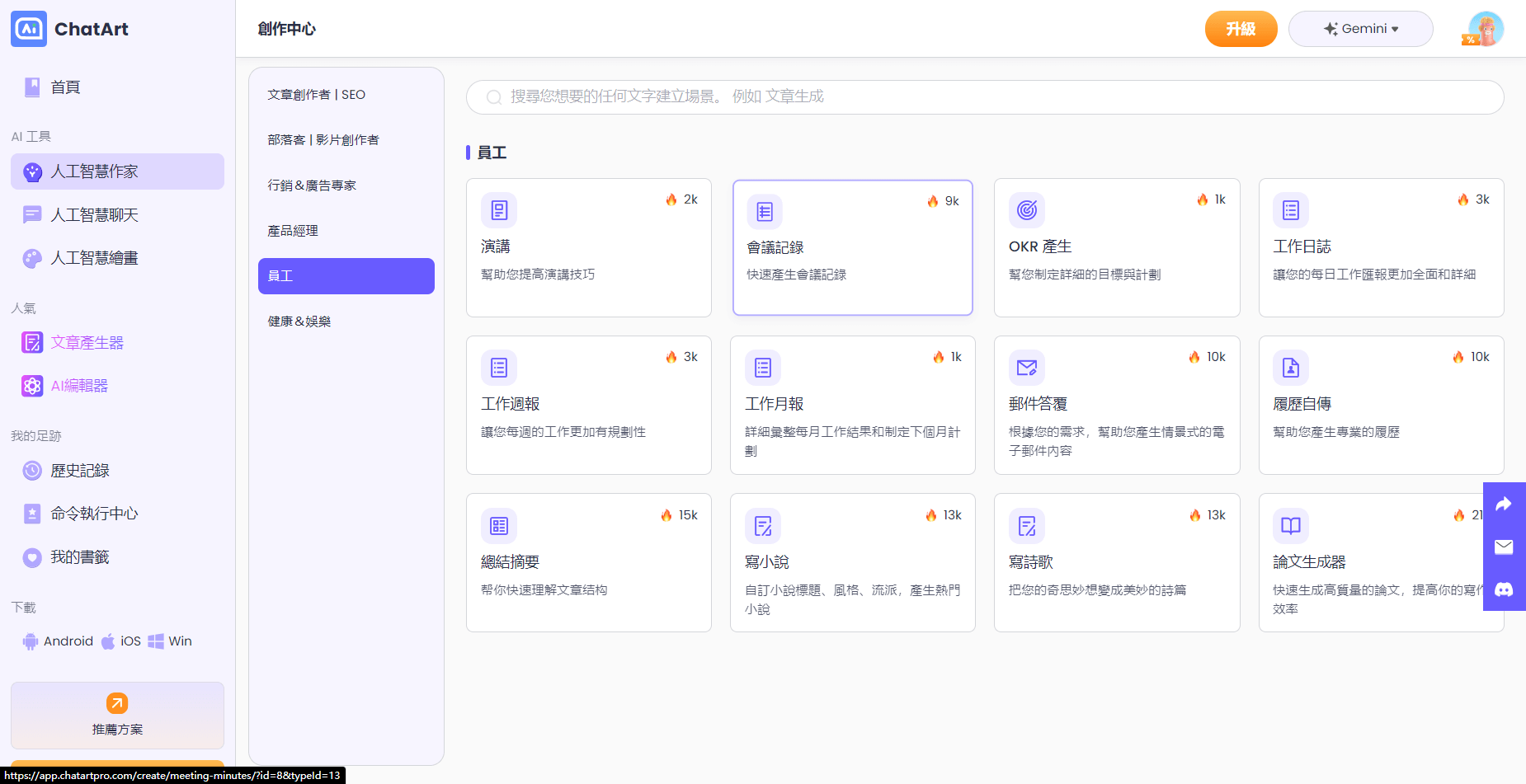The image size is (1526, 784).
Task: Click 讓您每週的工作更加有規劃性 text
Action: click(x=563, y=432)
